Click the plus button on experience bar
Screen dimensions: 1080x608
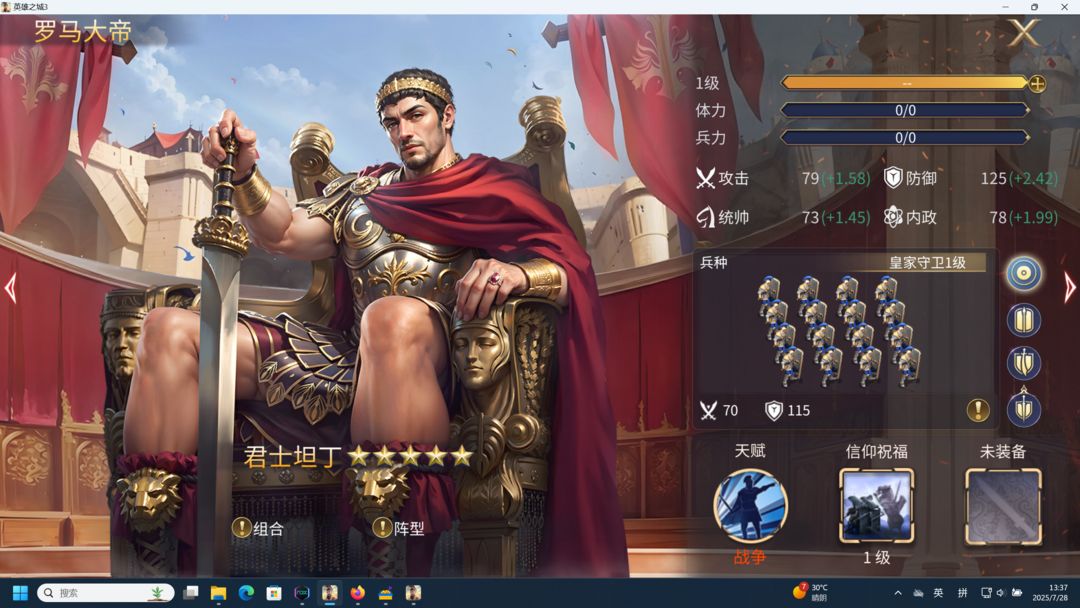1037,84
